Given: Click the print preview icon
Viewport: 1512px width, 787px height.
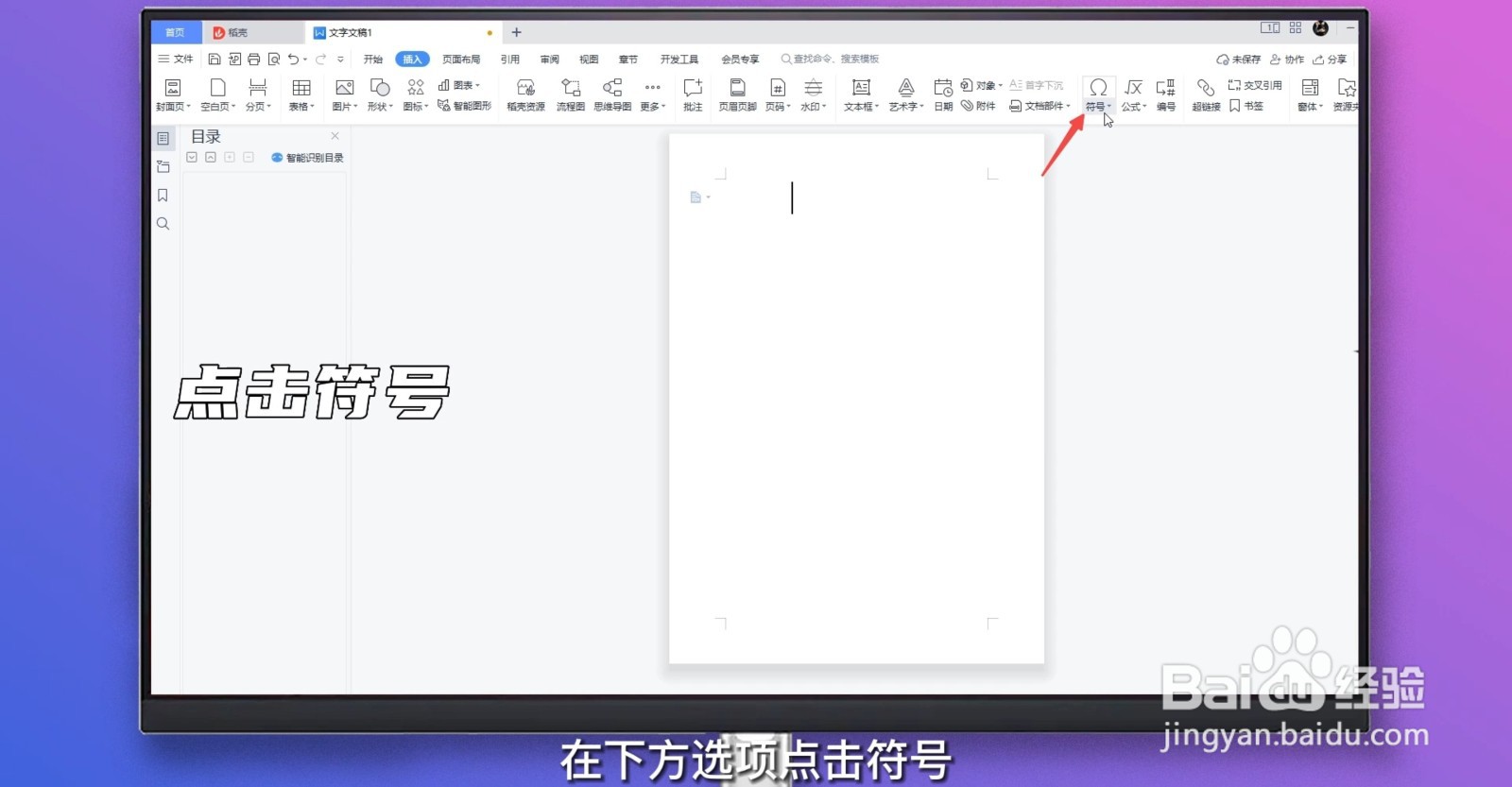Looking at the screenshot, I should click(274, 59).
